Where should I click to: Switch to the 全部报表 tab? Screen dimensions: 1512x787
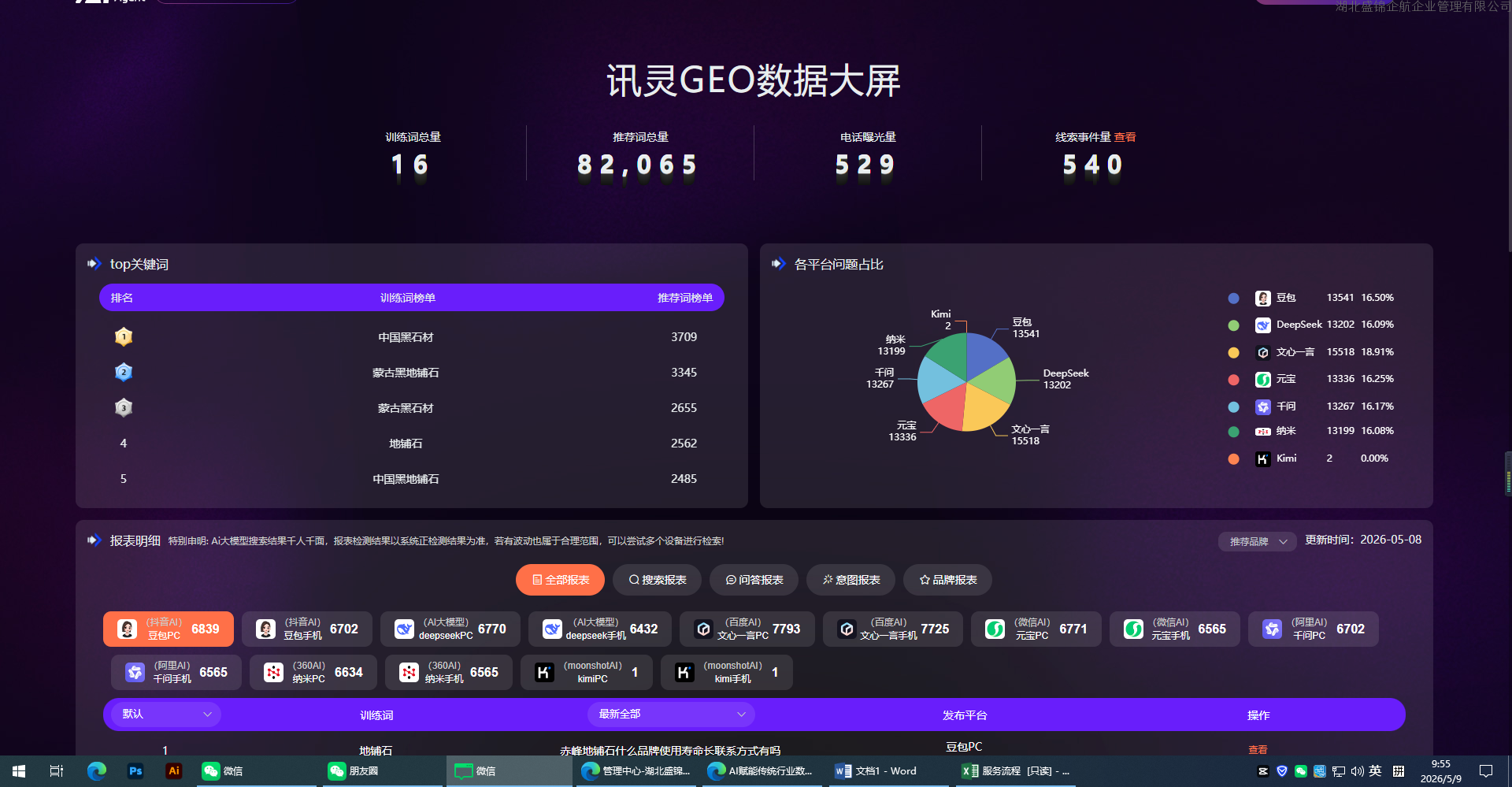(x=560, y=580)
